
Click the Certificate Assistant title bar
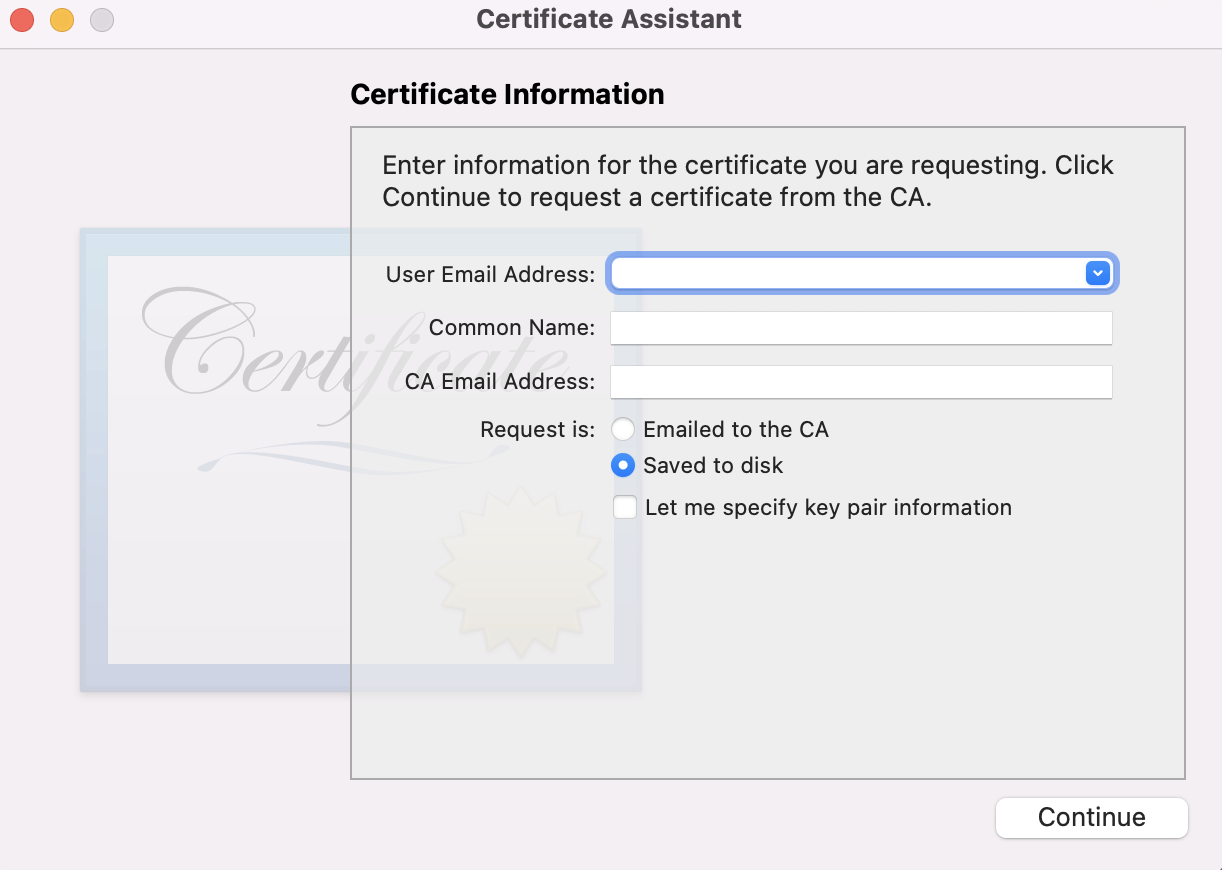tap(609, 18)
